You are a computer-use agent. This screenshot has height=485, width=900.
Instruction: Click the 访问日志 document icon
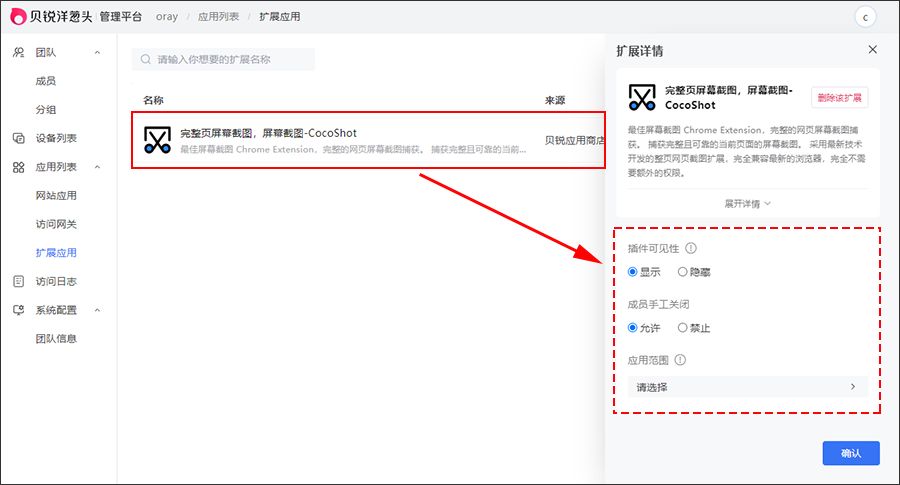pos(18,281)
